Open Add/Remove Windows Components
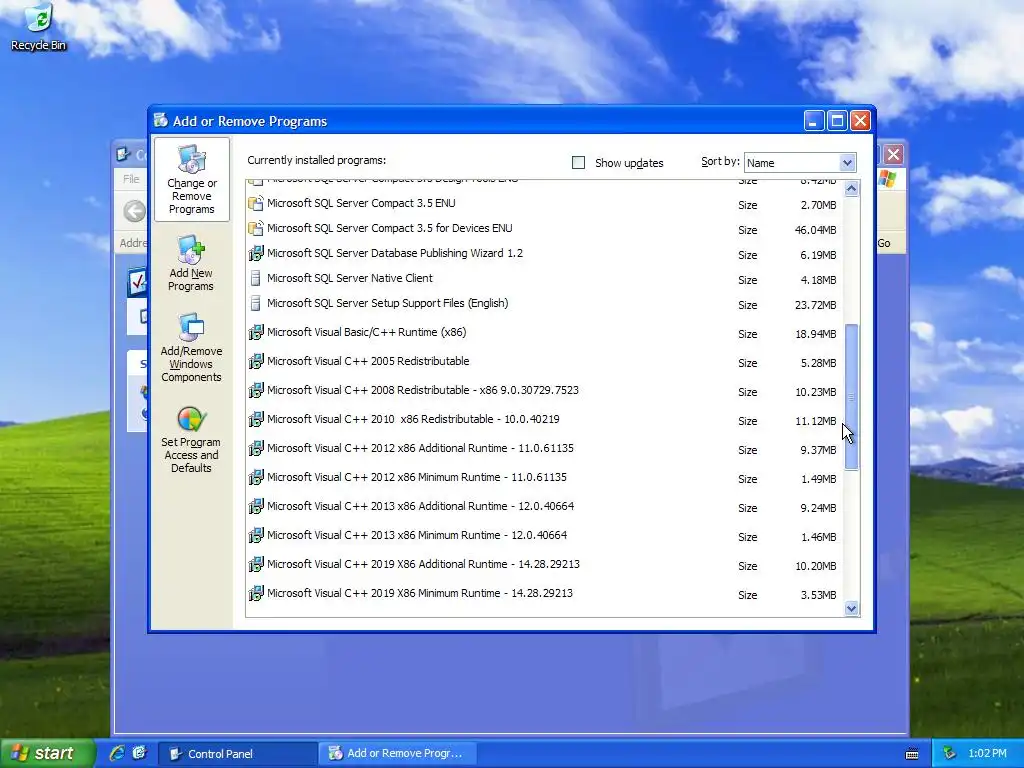The image size is (1024, 768). point(191,348)
